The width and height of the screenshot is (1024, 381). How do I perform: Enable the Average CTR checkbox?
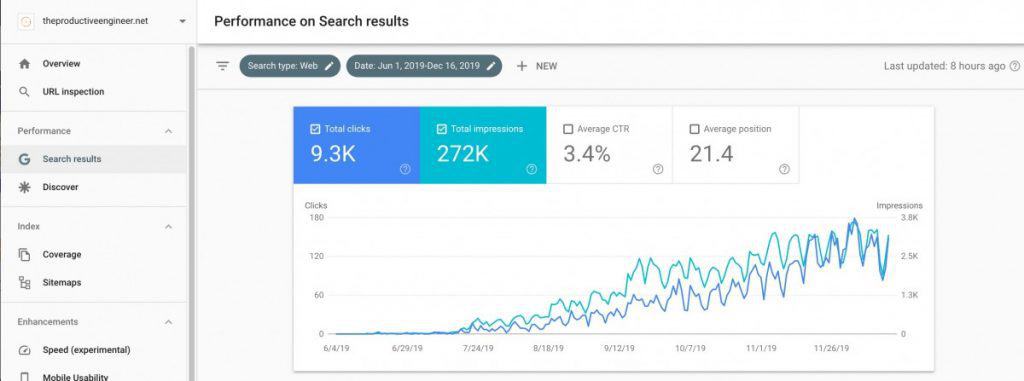tap(568, 129)
